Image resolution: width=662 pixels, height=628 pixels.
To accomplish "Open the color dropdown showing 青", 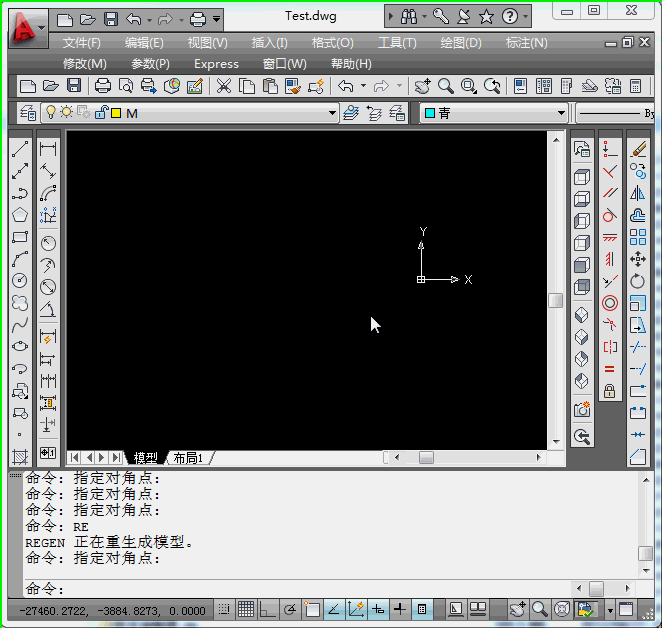I will 562,113.
